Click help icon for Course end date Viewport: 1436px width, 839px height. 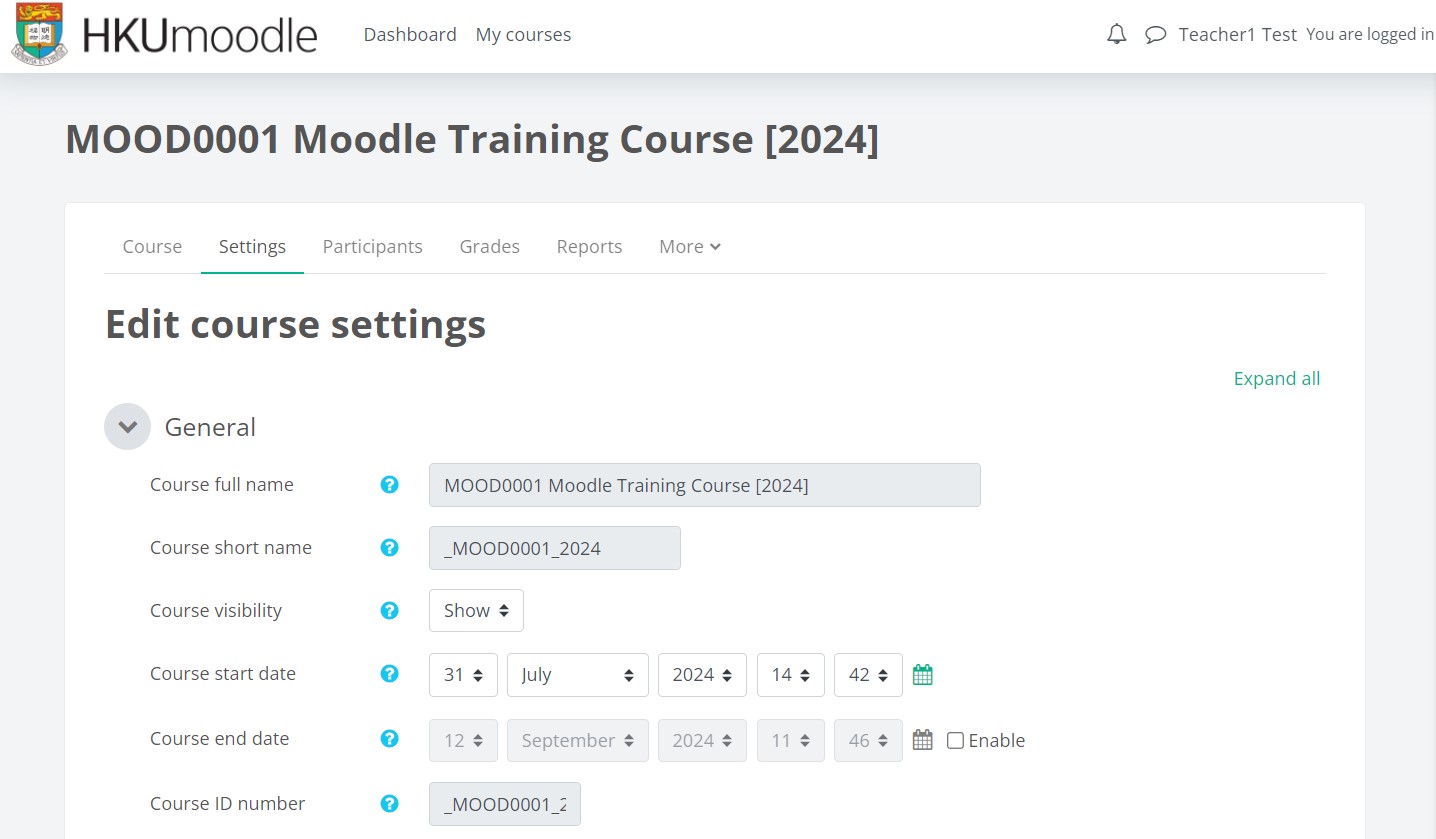(x=390, y=739)
